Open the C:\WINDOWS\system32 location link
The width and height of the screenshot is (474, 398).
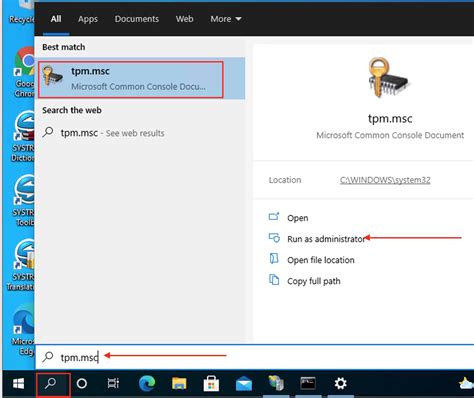pyautogui.click(x=385, y=180)
